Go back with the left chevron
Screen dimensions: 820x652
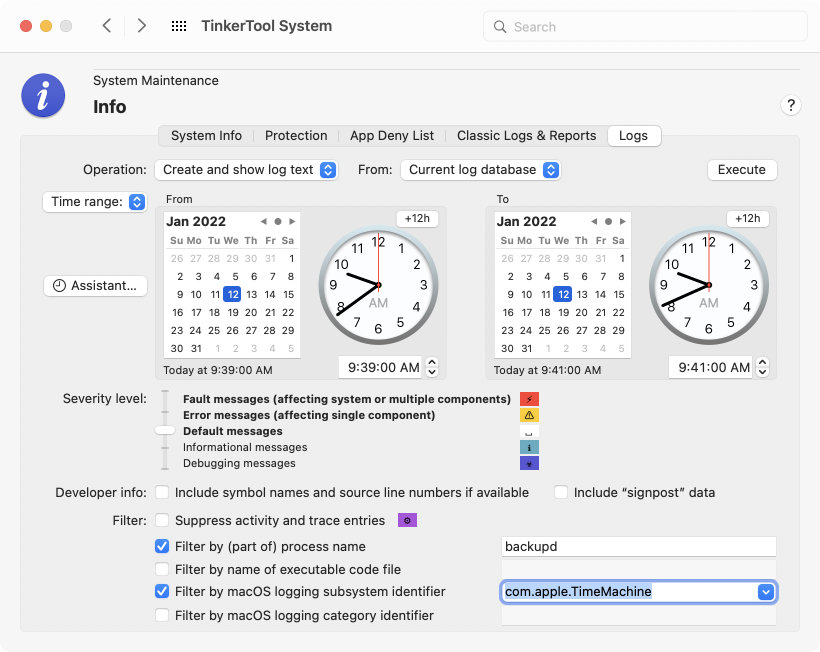click(x=107, y=26)
